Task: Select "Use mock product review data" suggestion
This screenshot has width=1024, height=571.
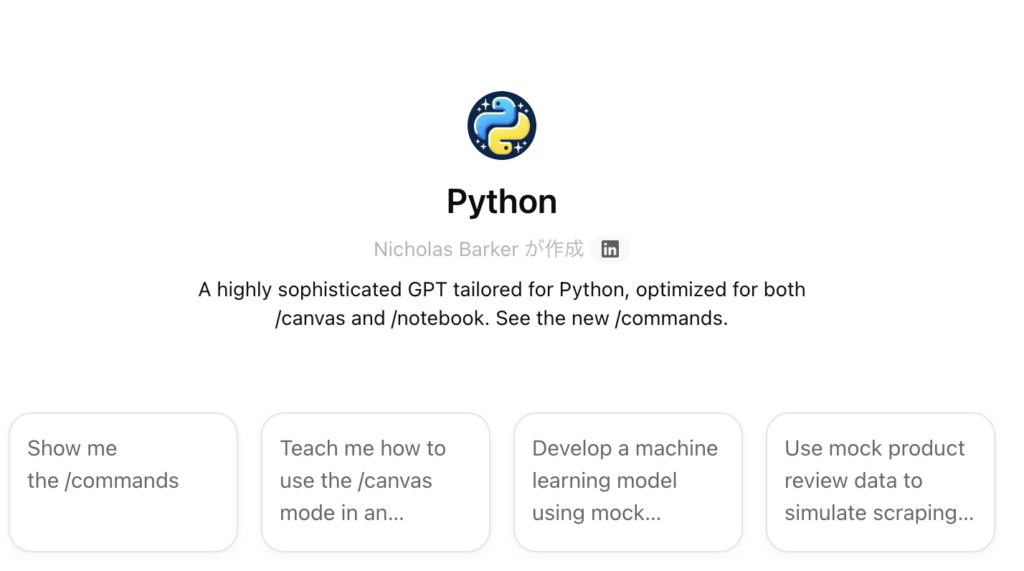Action: pyautogui.click(x=880, y=482)
